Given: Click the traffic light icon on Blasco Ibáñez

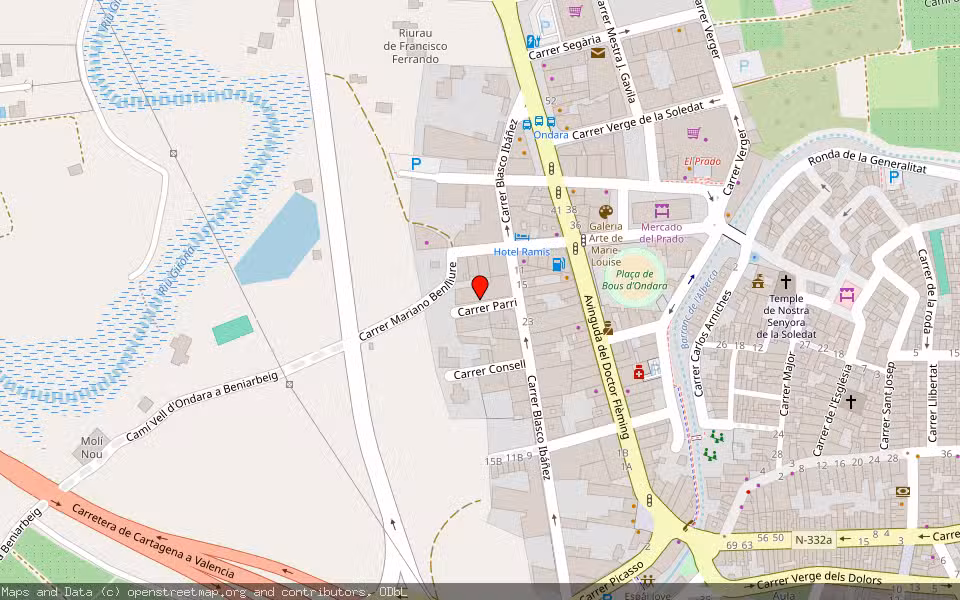Looking at the screenshot, I should (557, 191).
